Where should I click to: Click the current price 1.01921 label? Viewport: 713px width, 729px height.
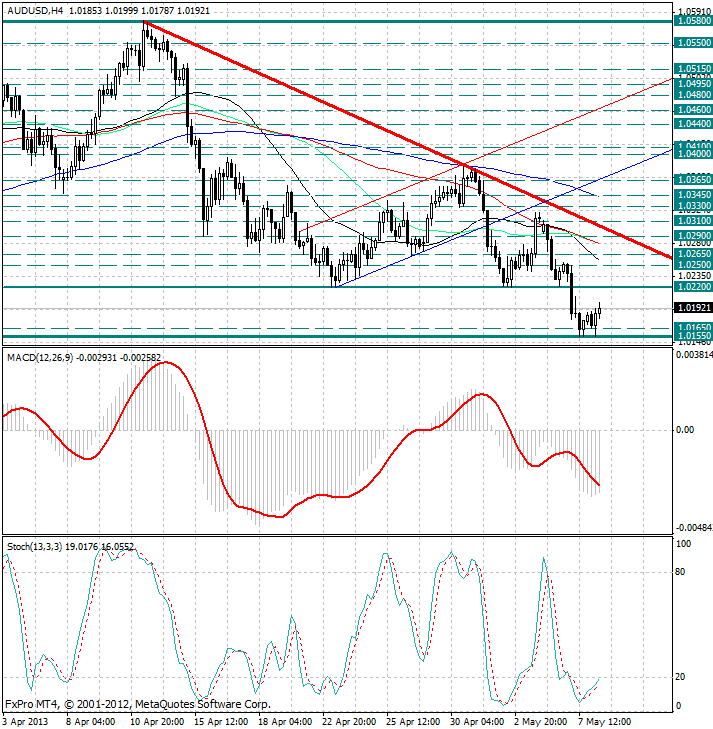click(693, 308)
